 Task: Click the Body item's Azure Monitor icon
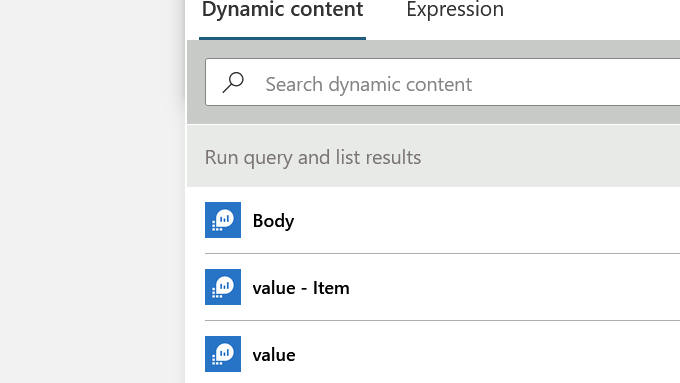[x=223, y=220]
